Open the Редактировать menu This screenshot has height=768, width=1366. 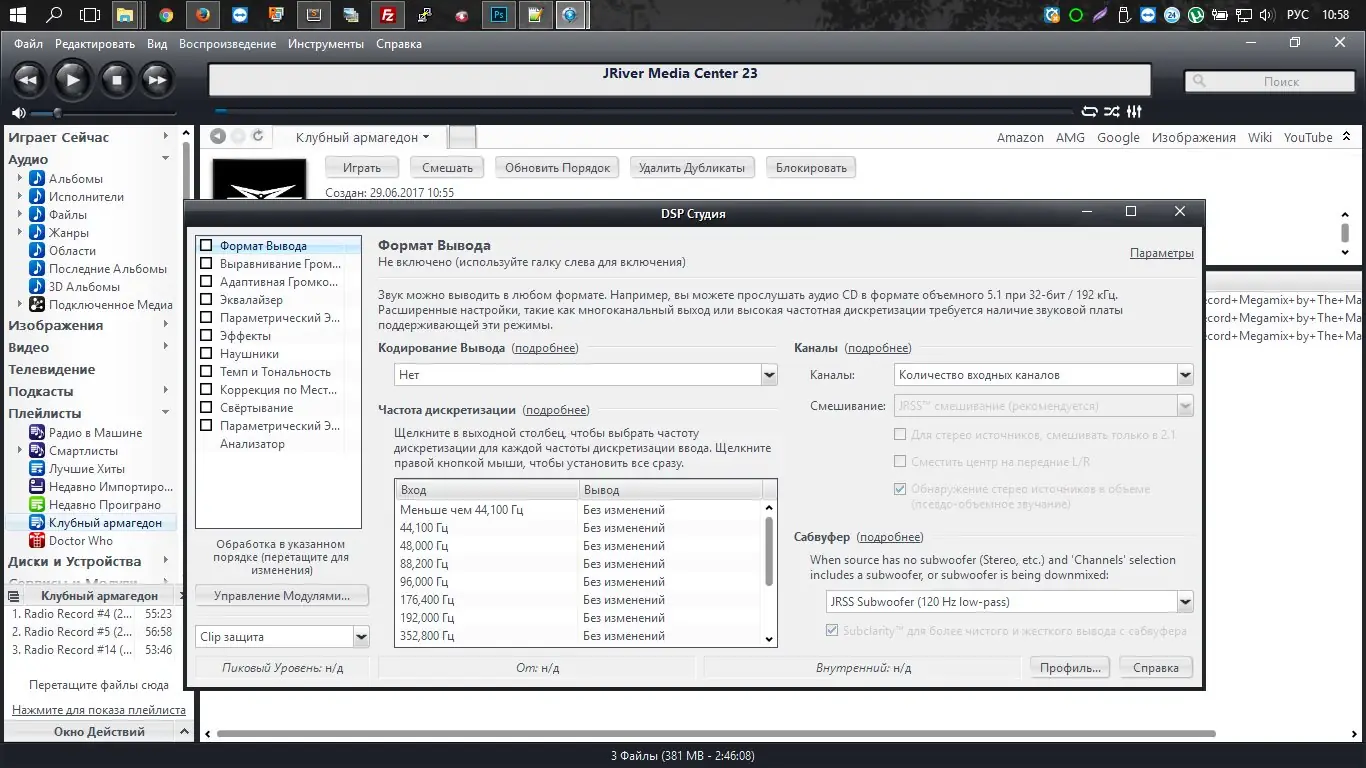point(95,44)
